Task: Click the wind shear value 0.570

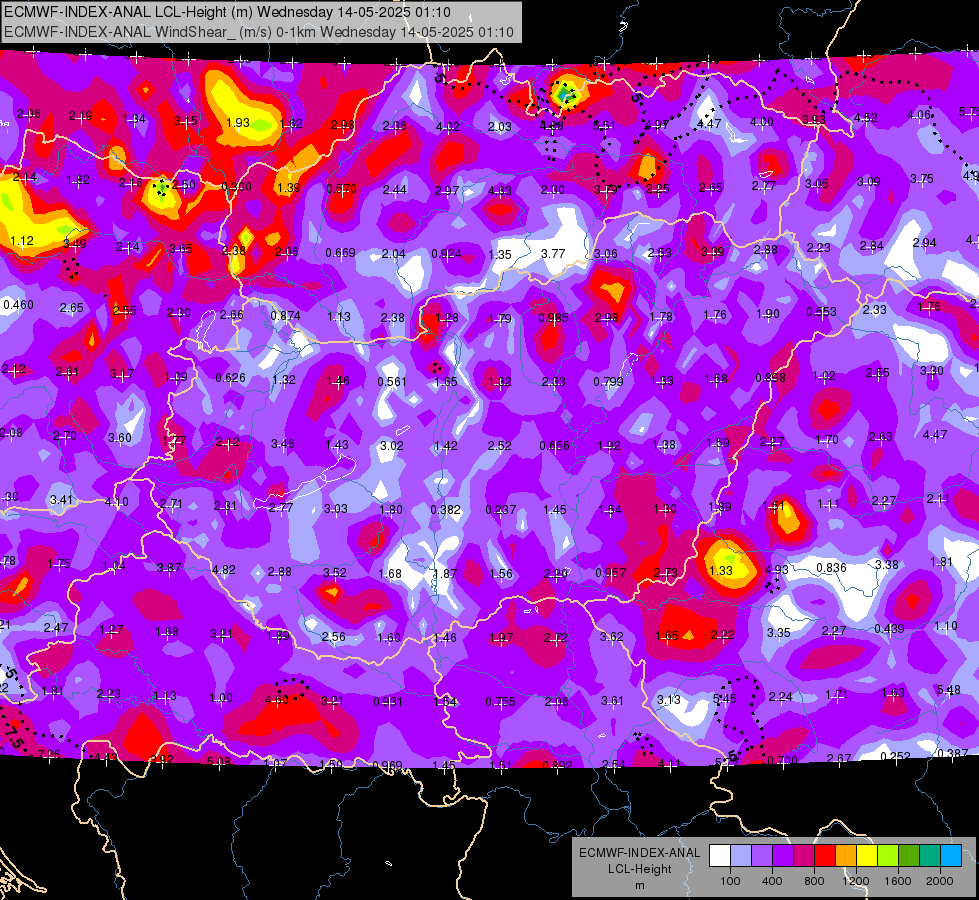Action: coord(342,189)
